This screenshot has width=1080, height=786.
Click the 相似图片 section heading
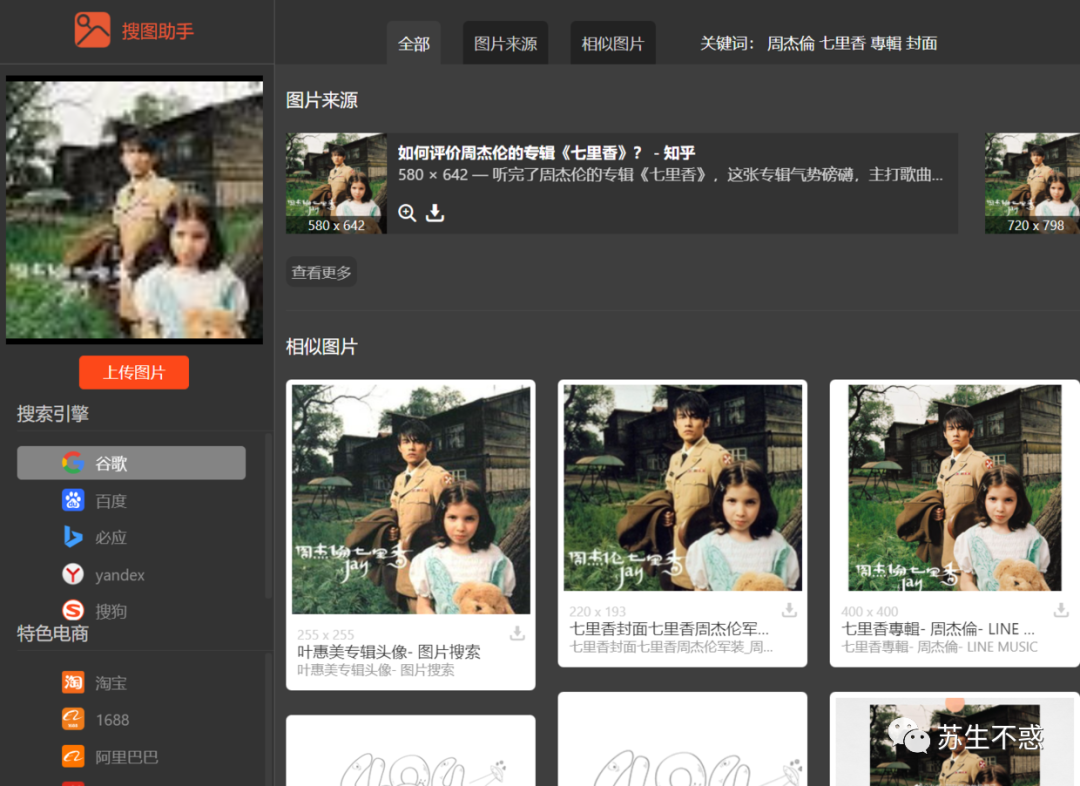pos(322,347)
